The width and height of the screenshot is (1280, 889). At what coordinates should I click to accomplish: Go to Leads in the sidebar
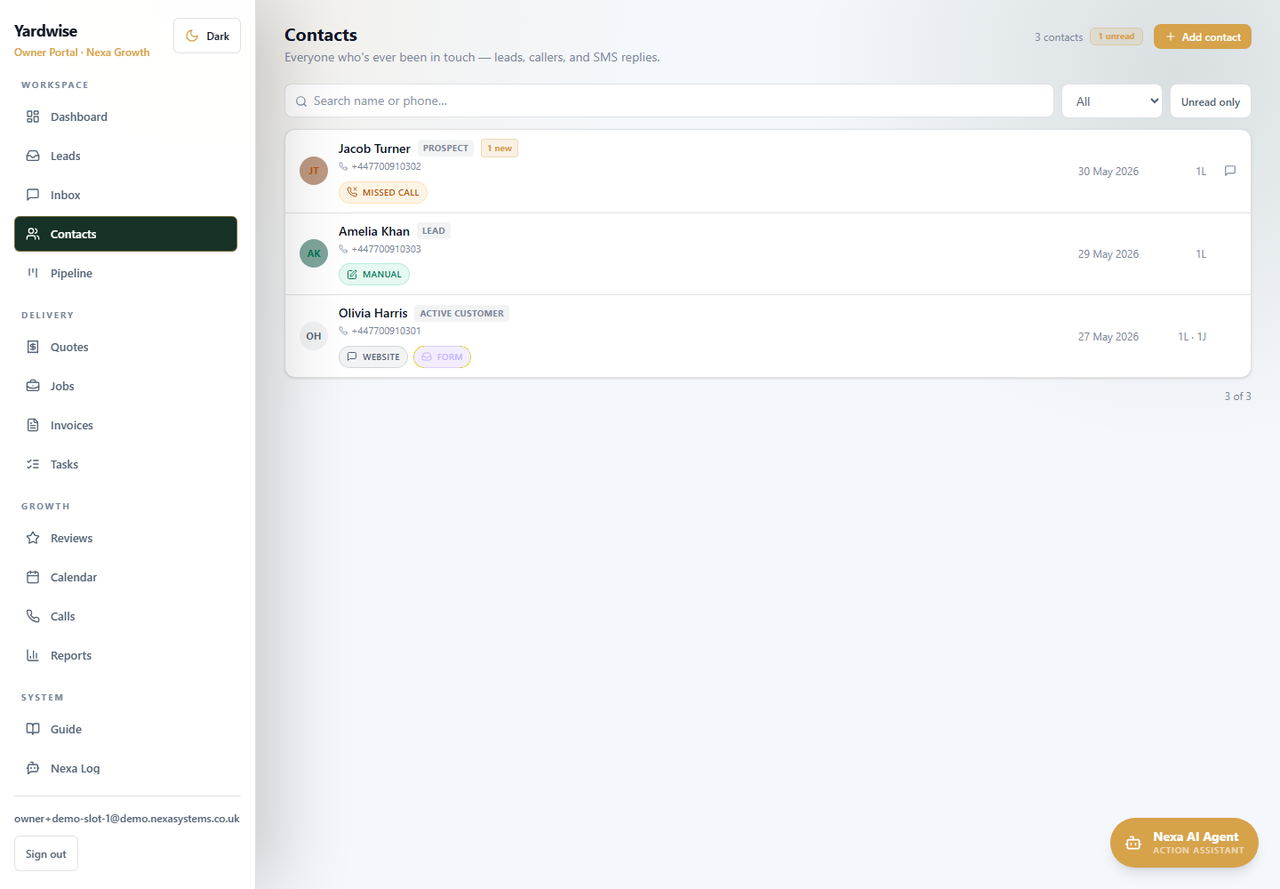coord(126,156)
